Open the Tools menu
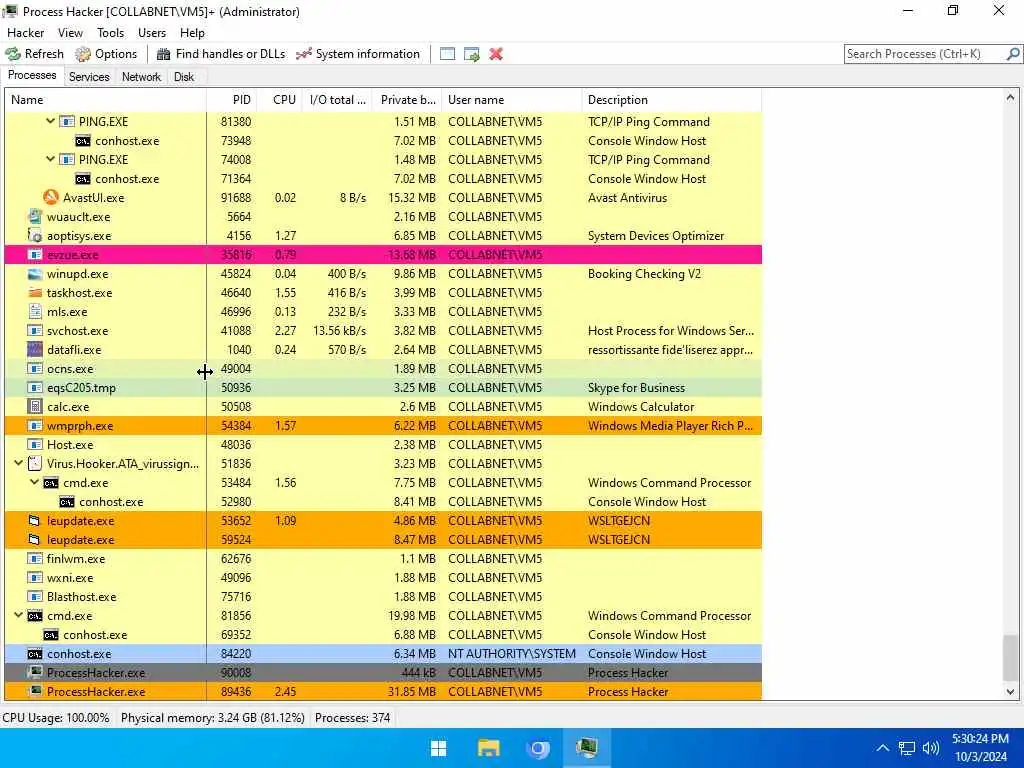Screen dimensions: 1024x768 110,33
